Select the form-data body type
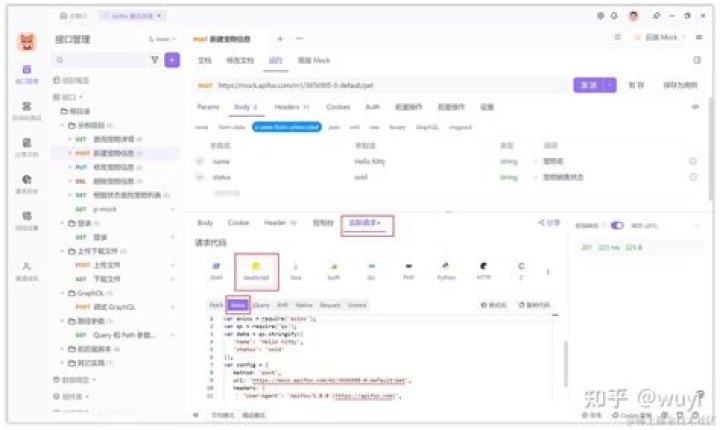720x430 pixels. pyautogui.click(x=231, y=127)
